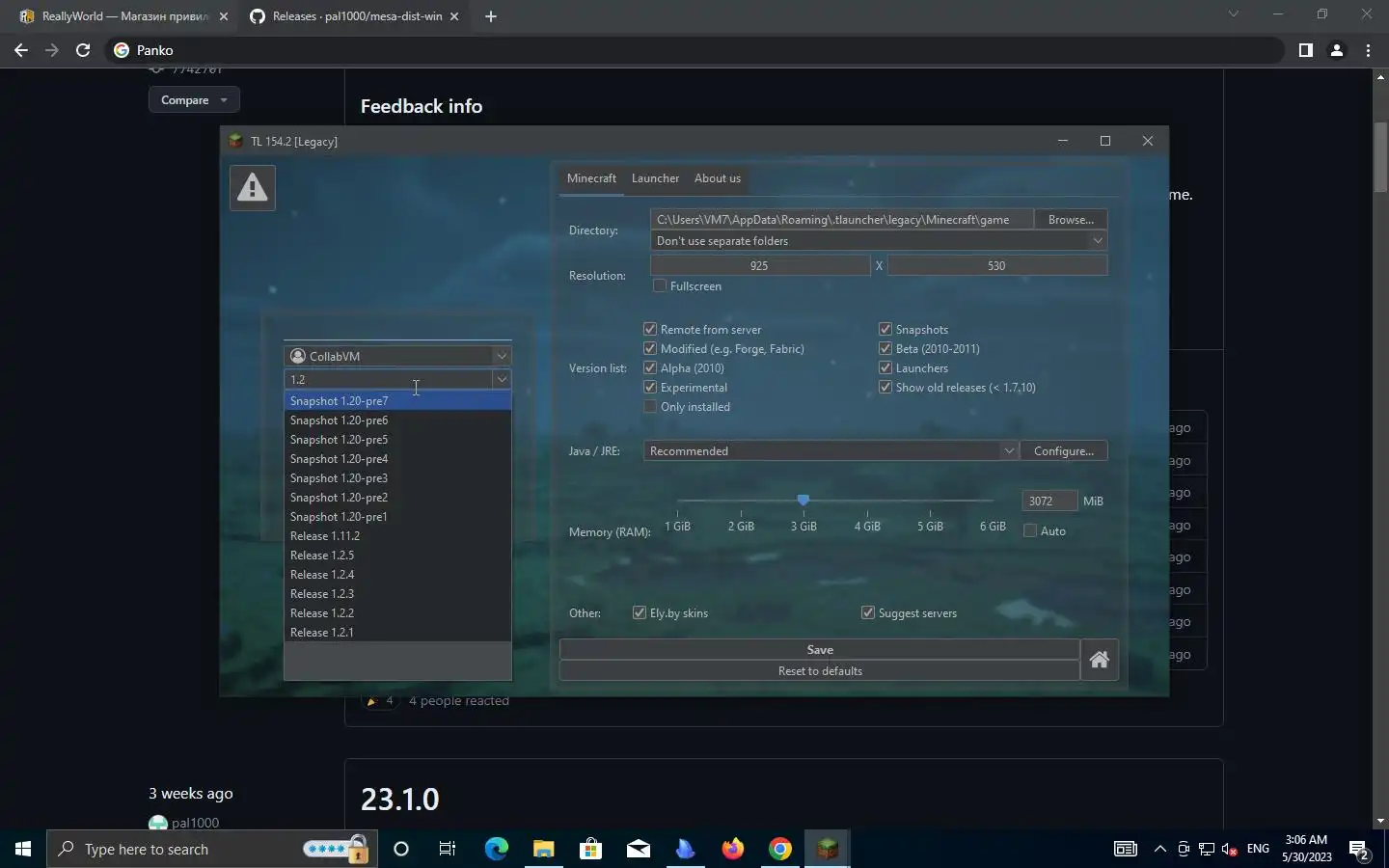Open the Java Recommended dropdown

click(831, 451)
